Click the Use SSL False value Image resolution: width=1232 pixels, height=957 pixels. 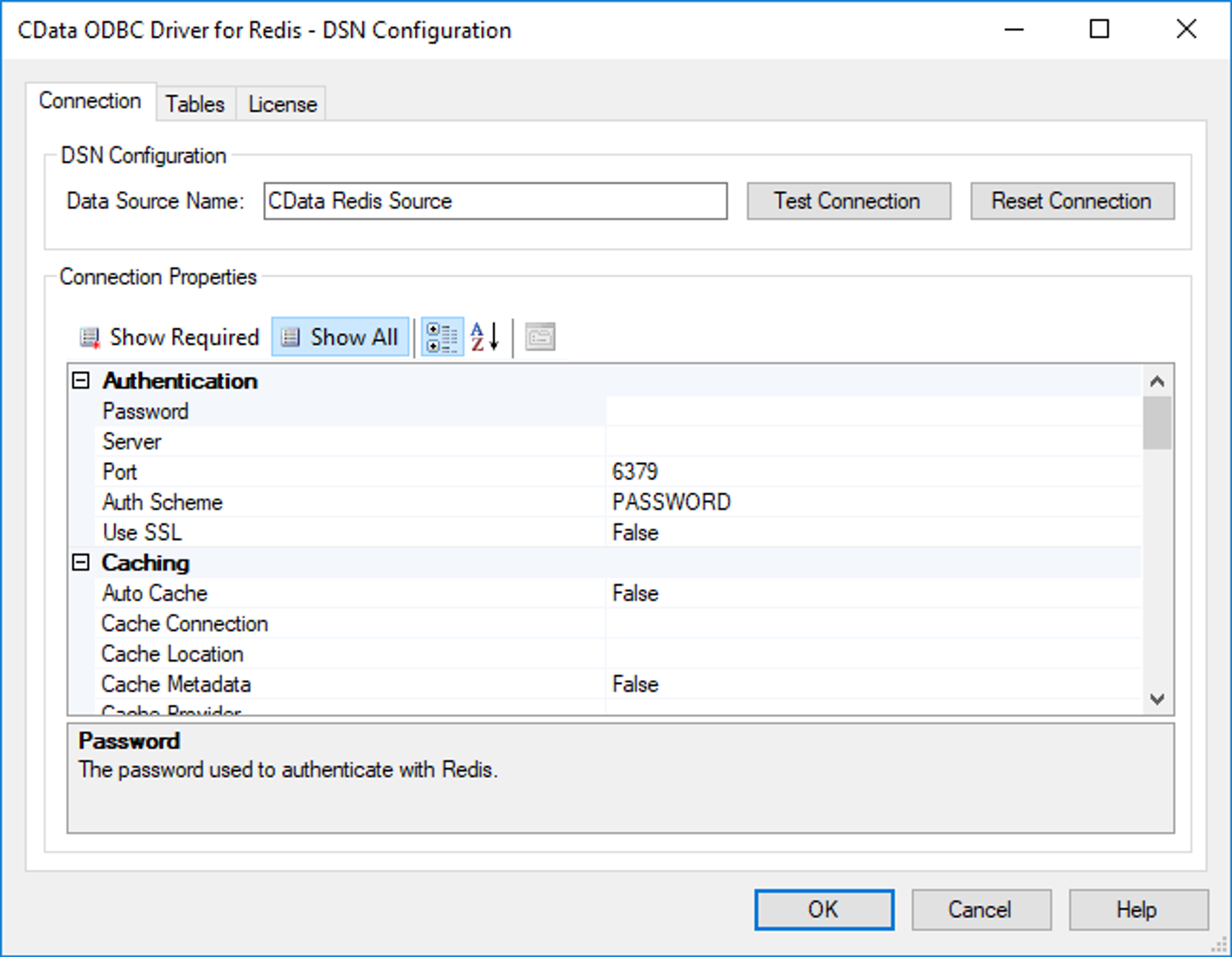[872, 532]
